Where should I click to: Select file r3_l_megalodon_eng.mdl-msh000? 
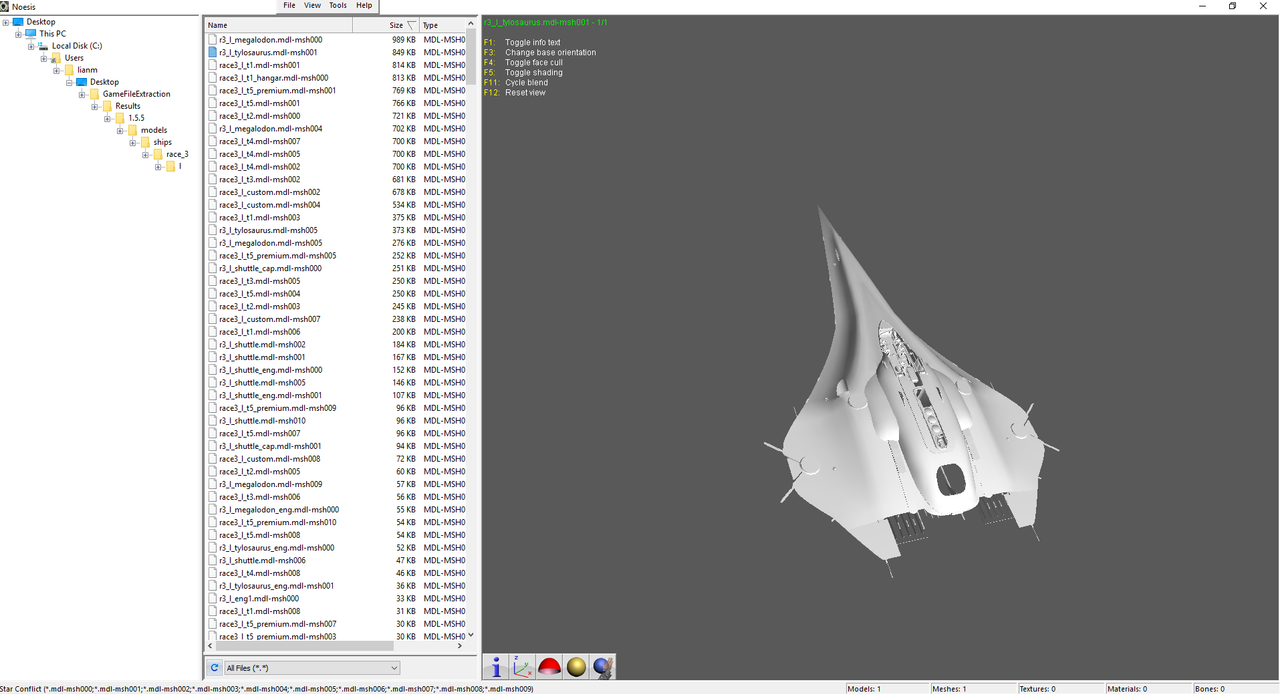278,510
